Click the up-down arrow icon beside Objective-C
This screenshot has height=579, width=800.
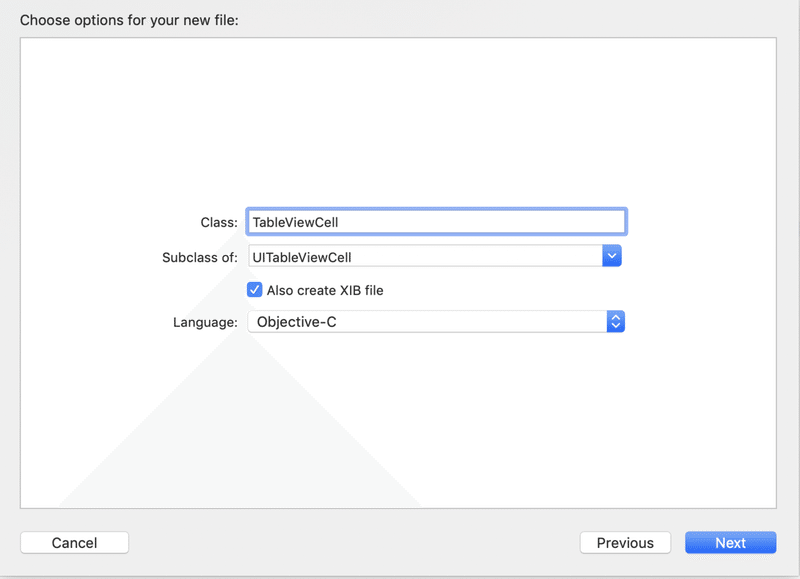pos(616,321)
